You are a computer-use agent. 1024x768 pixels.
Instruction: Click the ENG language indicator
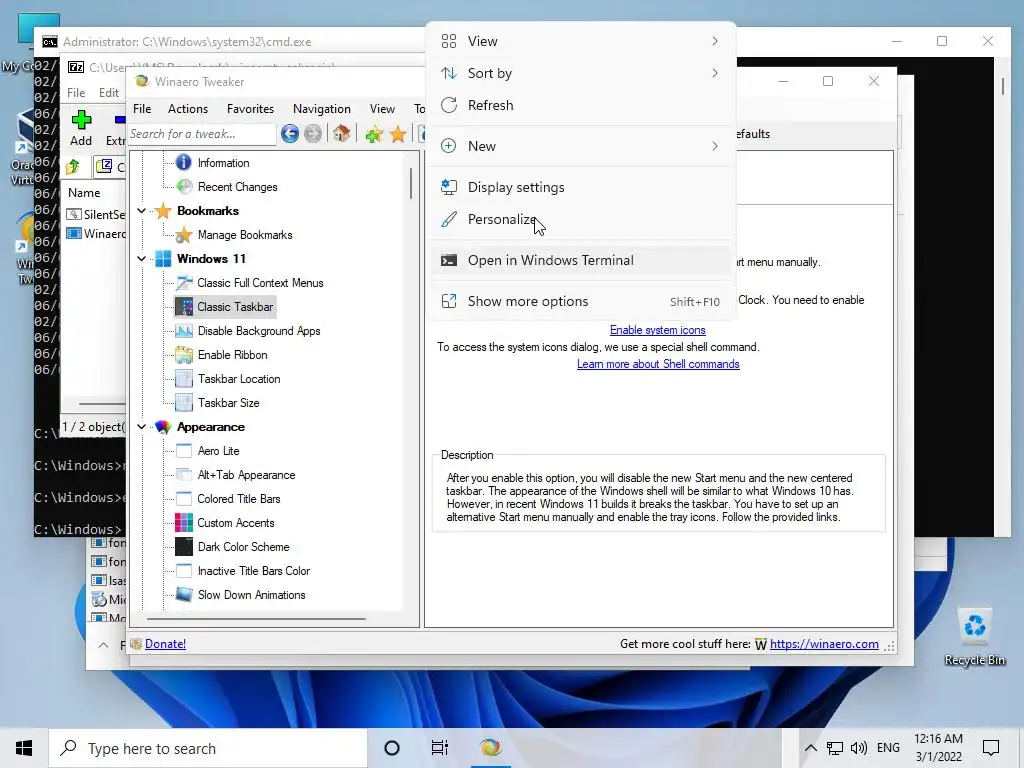[x=888, y=748]
